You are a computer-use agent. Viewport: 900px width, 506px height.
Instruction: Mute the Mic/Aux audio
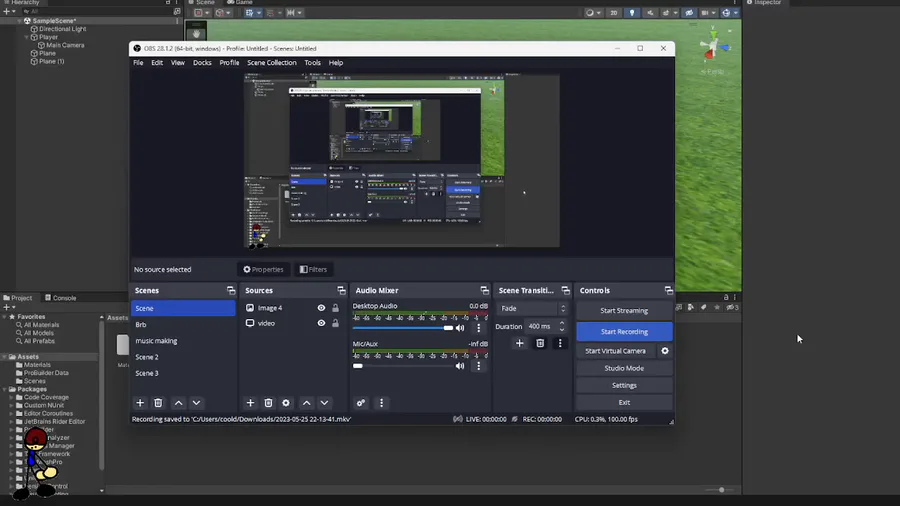tap(460, 366)
